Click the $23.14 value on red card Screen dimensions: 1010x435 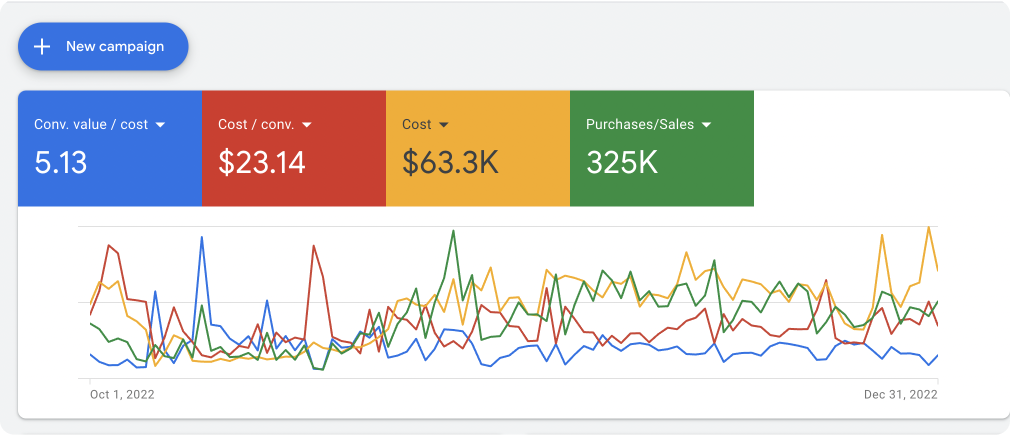click(262, 162)
